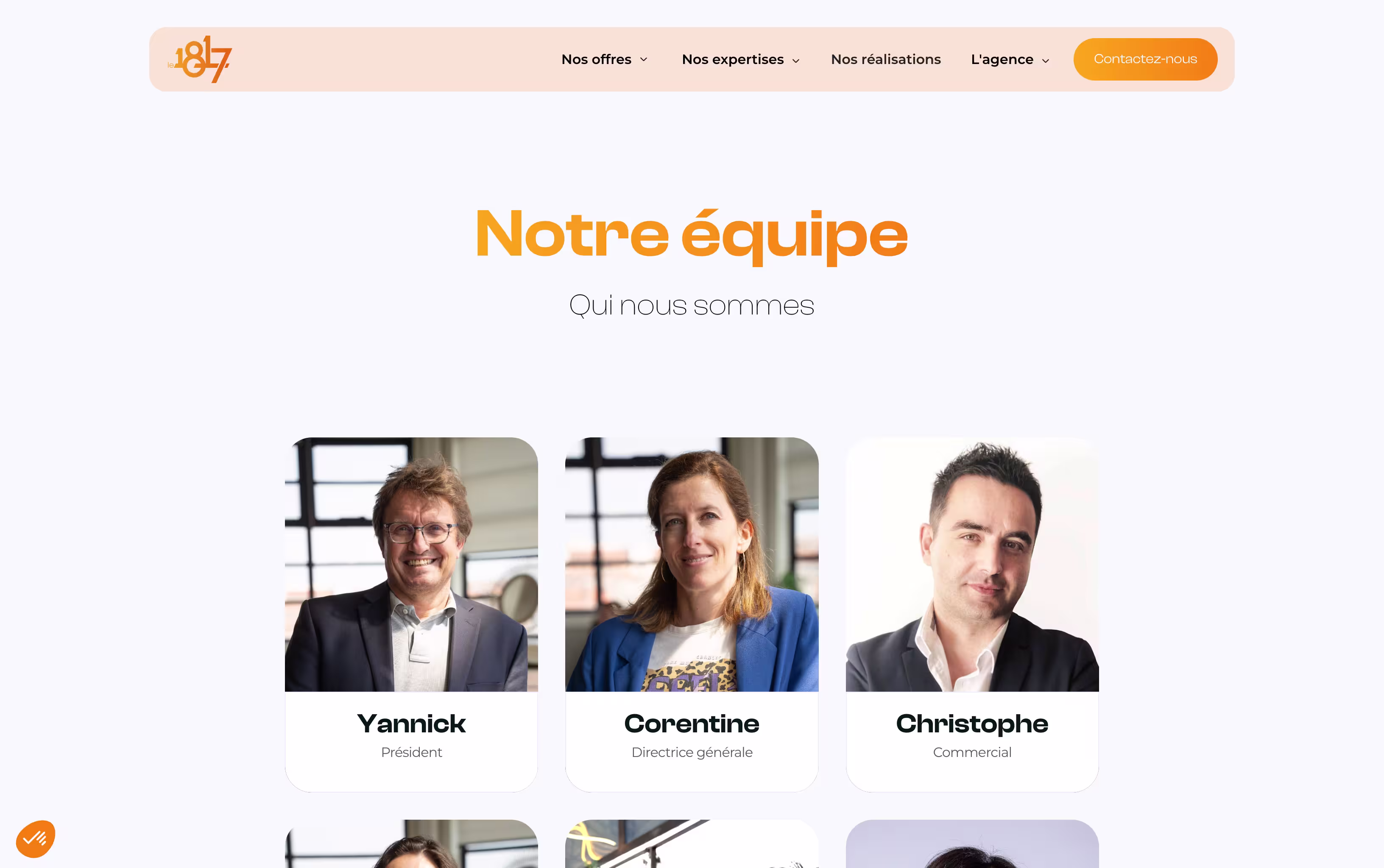Screen dimensions: 1384x868
Task: Select the Nos expertises menu label
Action: coord(732,59)
